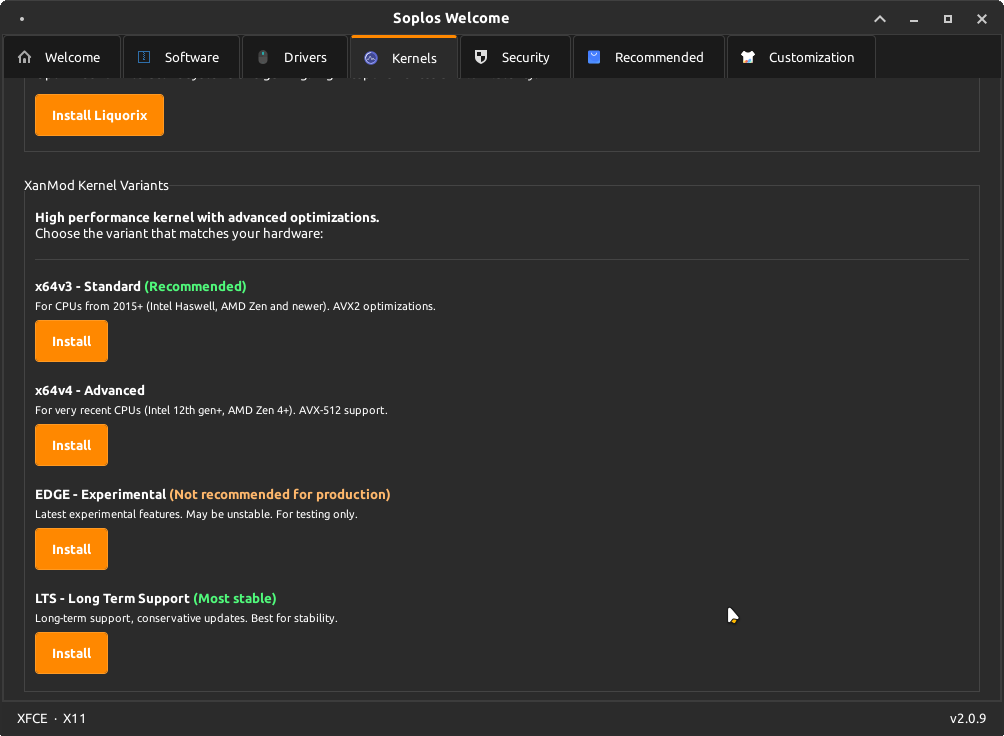Image resolution: width=1004 pixels, height=736 pixels.
Task: Install the EDGE Experimental XanMod kernel
Action: point(71,549)
